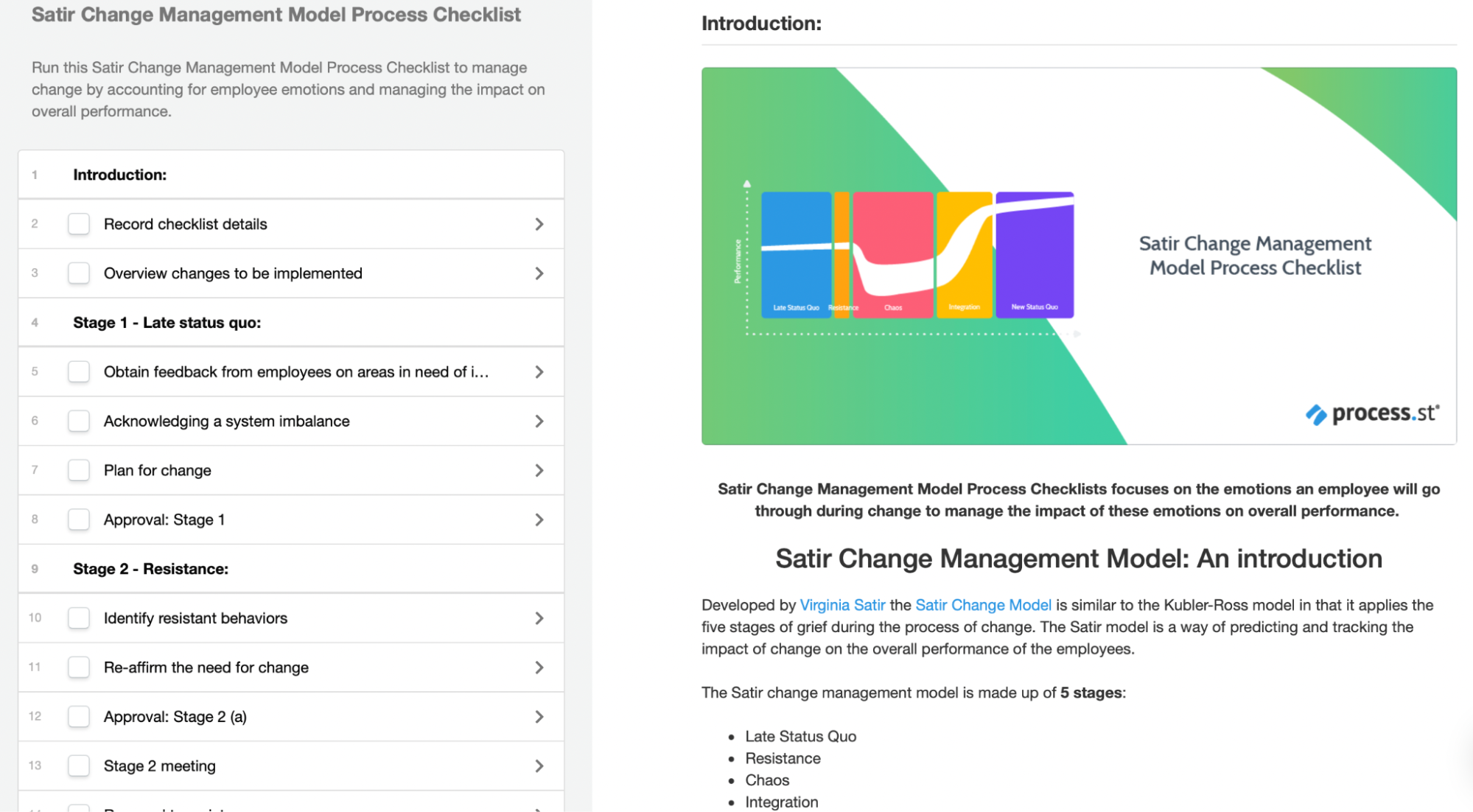Screen dimensions: 1473x812
Task: Mark Stage 2 meeting task as complete
Action: [79, 766]
